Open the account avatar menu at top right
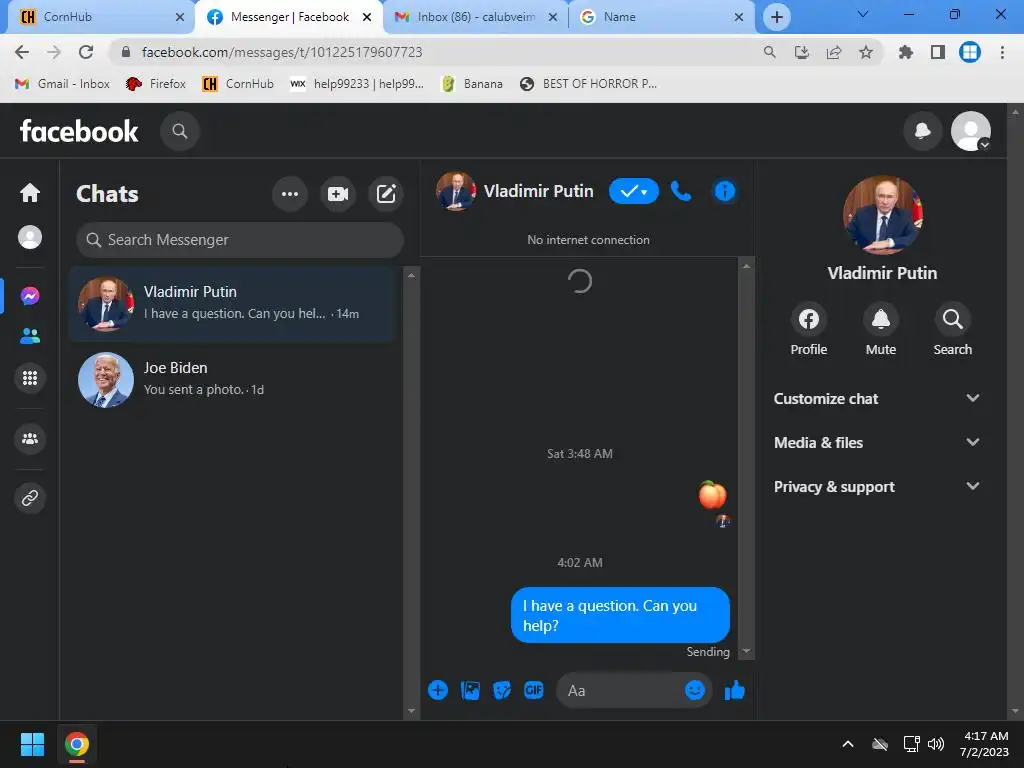The width and height of the screenshot is (1024, 768). point(970,131)
